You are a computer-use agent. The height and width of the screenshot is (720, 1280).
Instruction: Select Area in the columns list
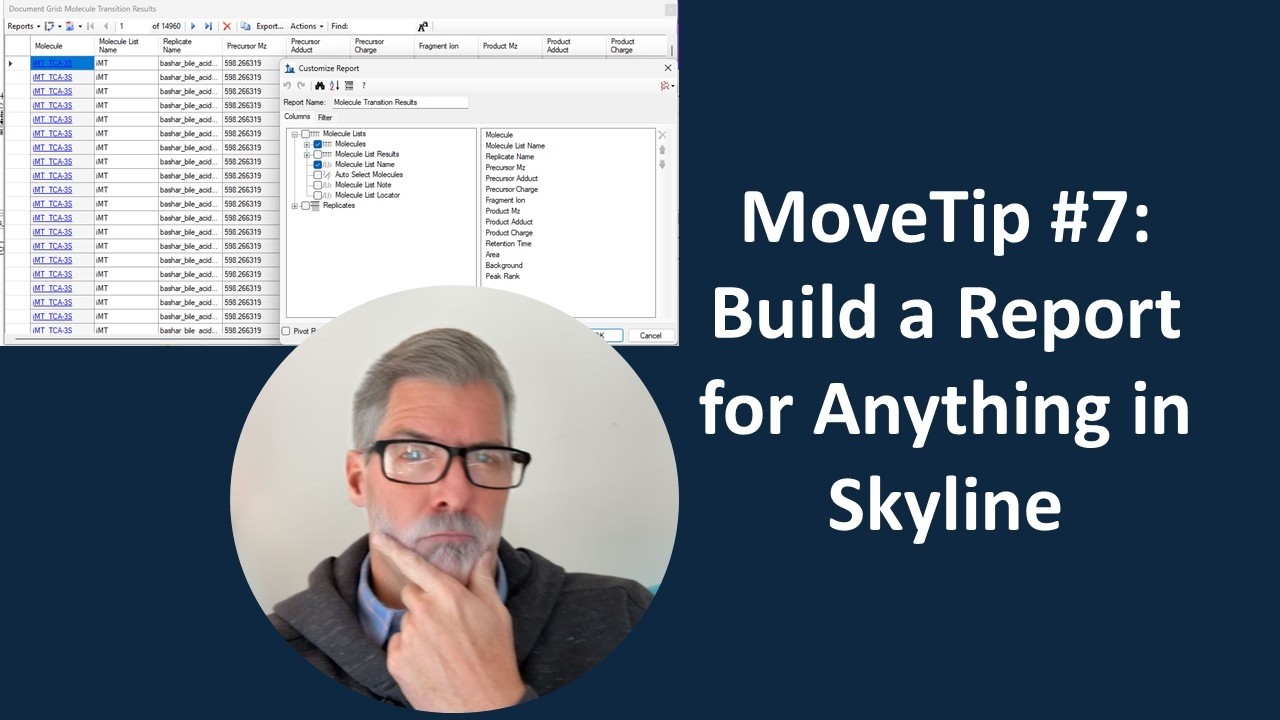click(492, 255)
